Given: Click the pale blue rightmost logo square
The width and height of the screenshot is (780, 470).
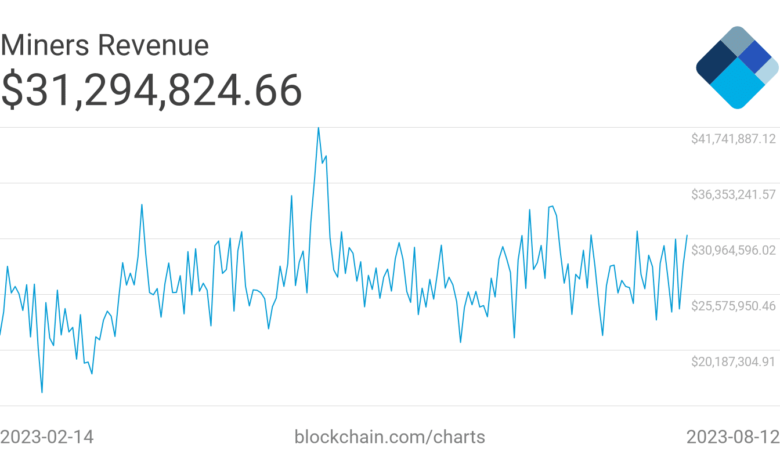Looking at the screenshot, I should click(x=768, y=70).
